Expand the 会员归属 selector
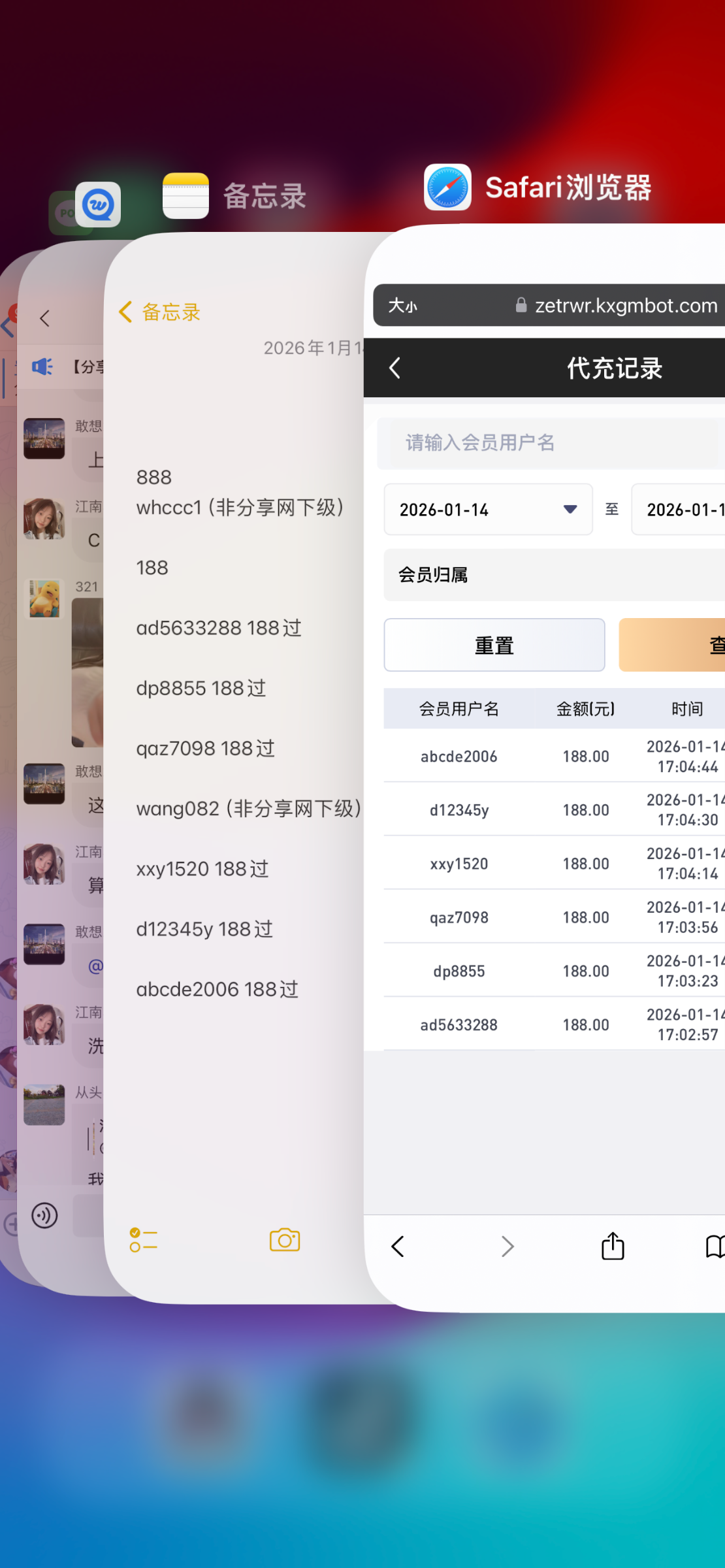The image size is (725, 1568). tap(554, 575)
